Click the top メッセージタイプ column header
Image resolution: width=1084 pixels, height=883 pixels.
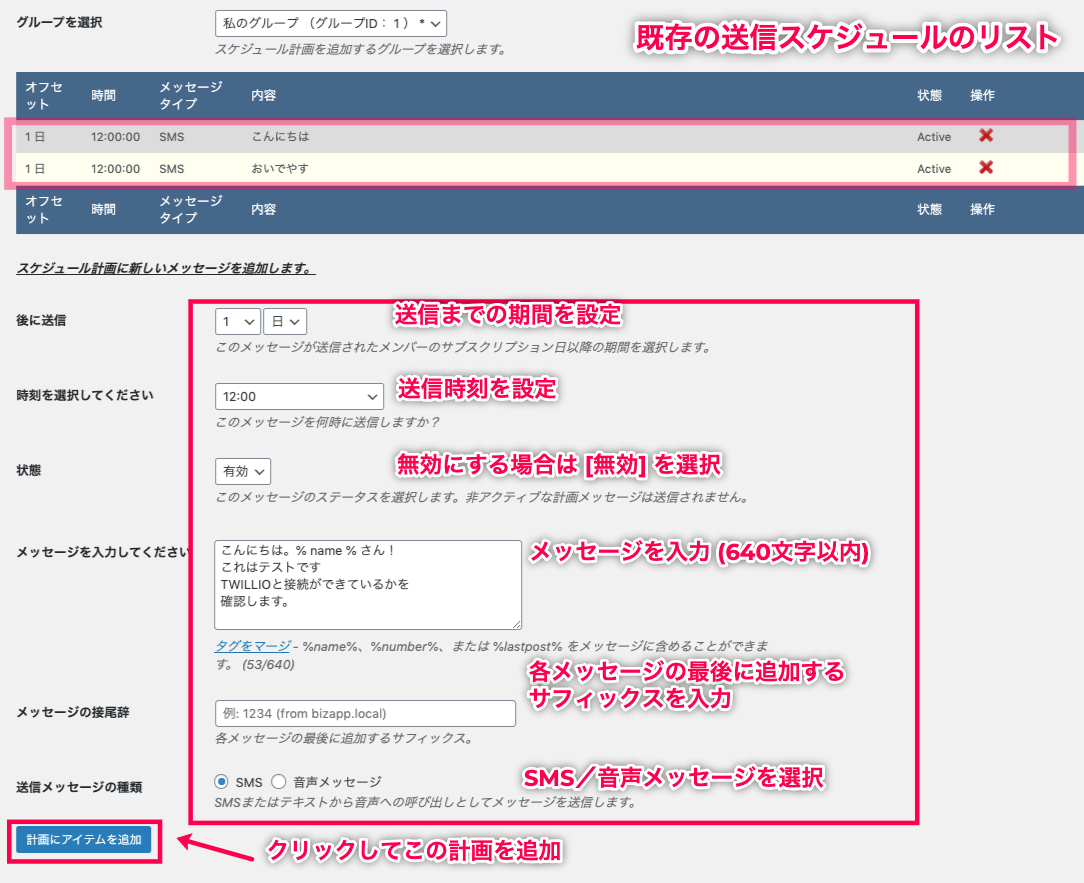pyautogui.click(x=191, y=95)
